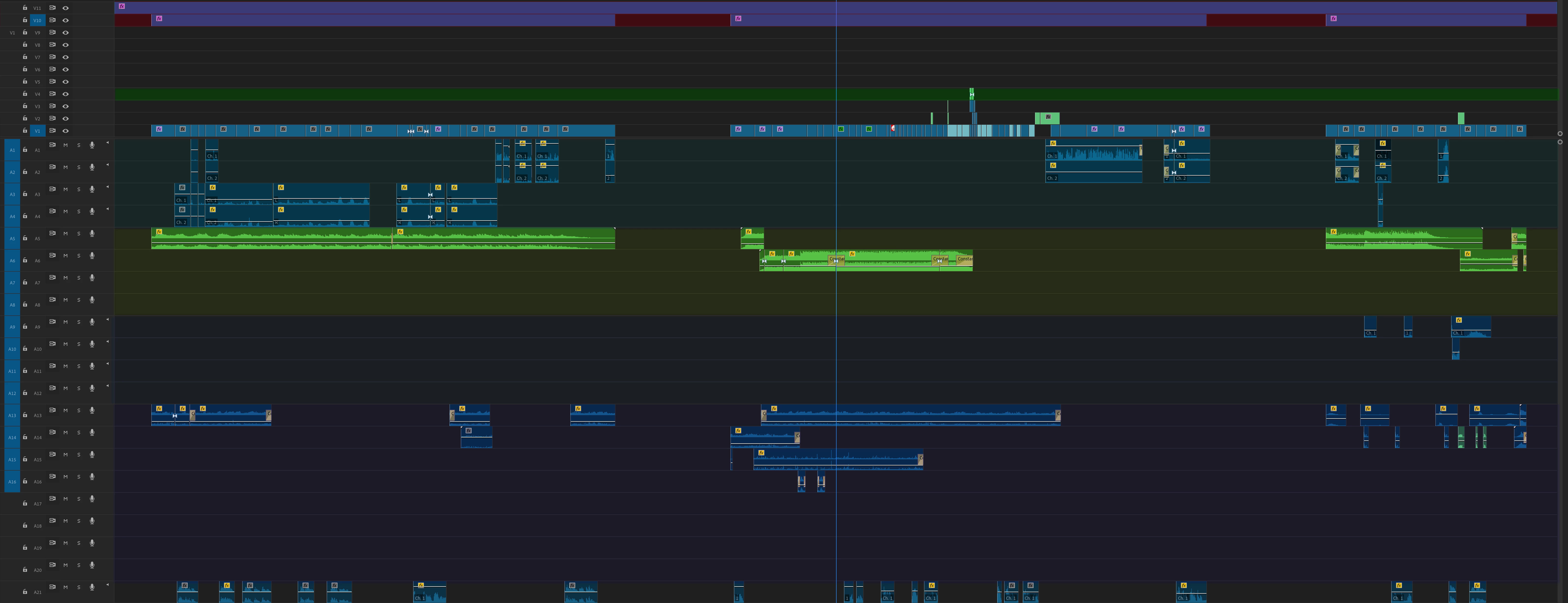Viewport: 1568px width, 603px height.
Task: Toggle sync lock on track V11
Action: pos(52,8)
